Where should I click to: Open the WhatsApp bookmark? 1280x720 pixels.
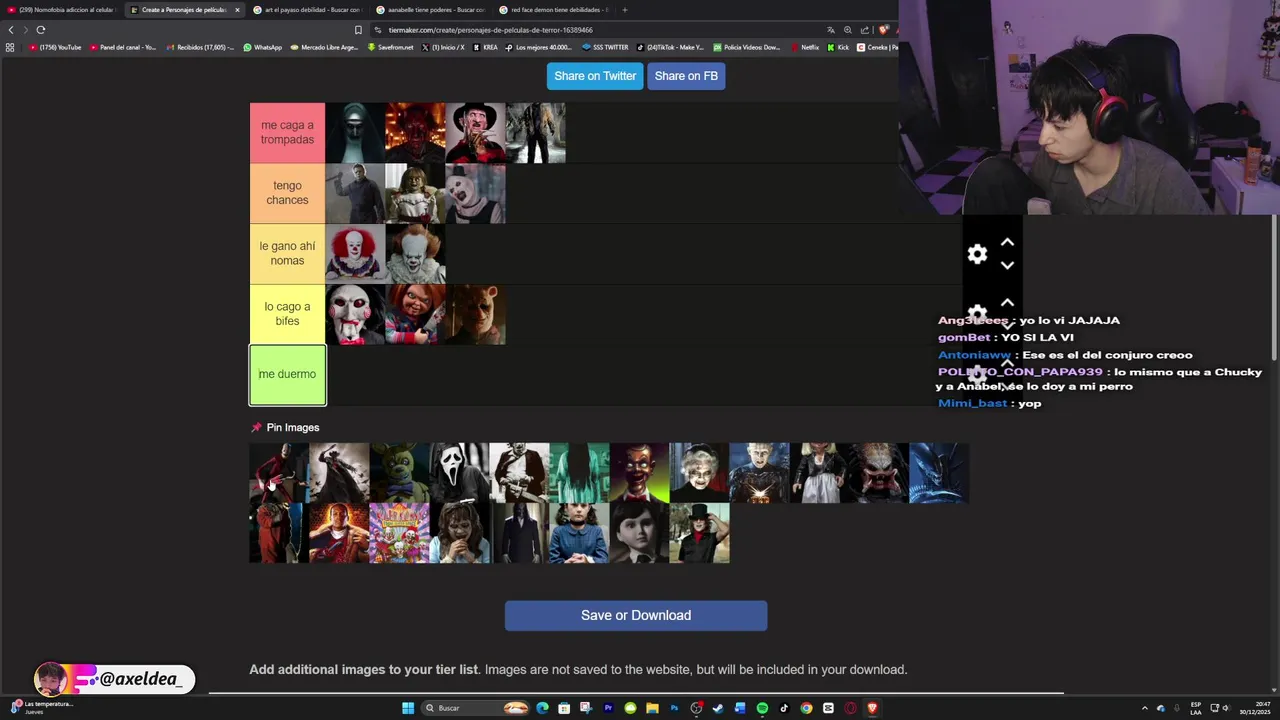tap(263, 47)
